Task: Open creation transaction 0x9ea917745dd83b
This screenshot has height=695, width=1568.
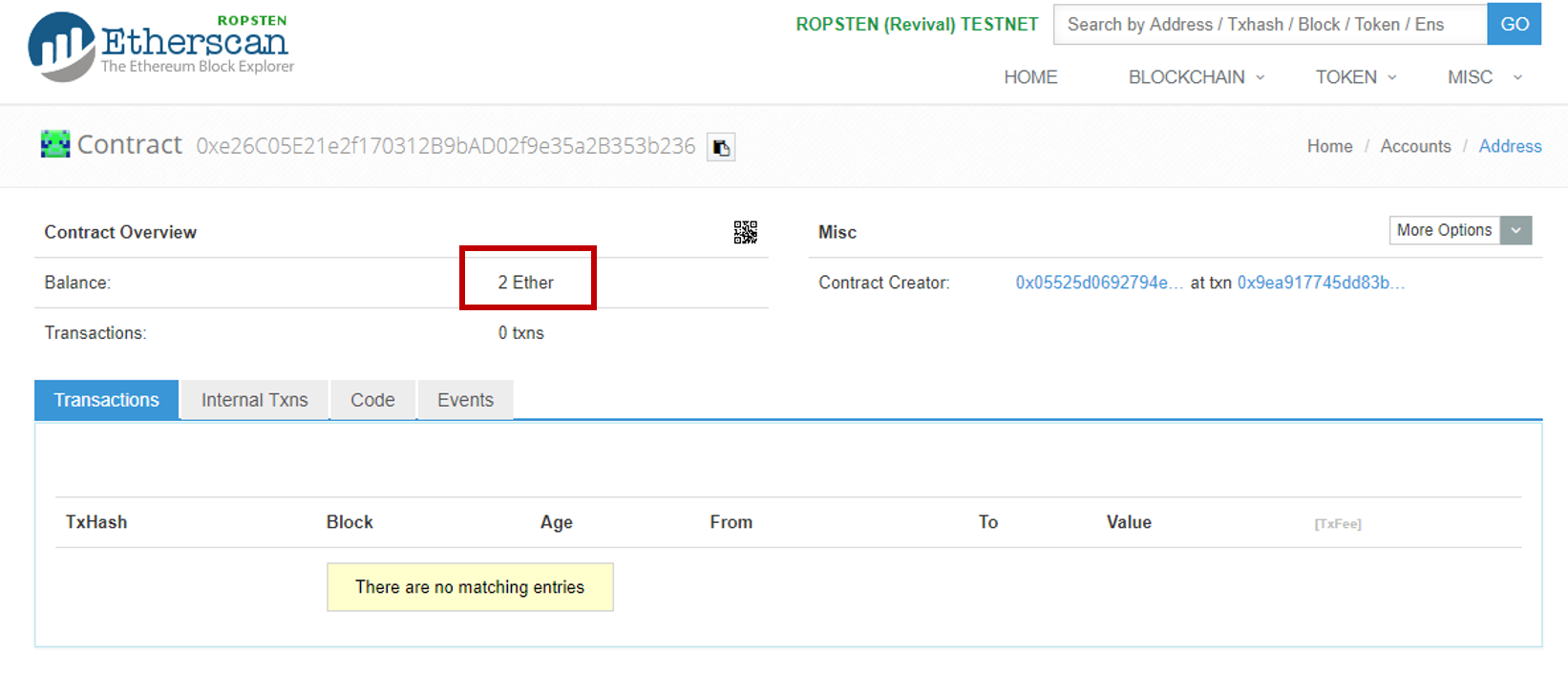Action: tap(1321, 283)
